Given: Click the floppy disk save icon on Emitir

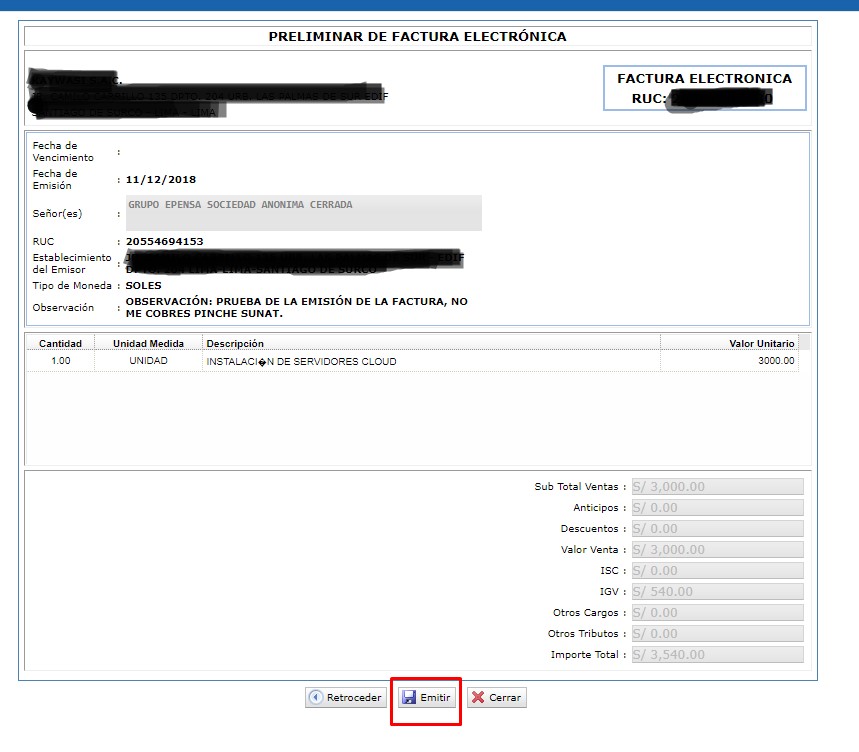Looking at the screenshot, I should tap(409, 697).
